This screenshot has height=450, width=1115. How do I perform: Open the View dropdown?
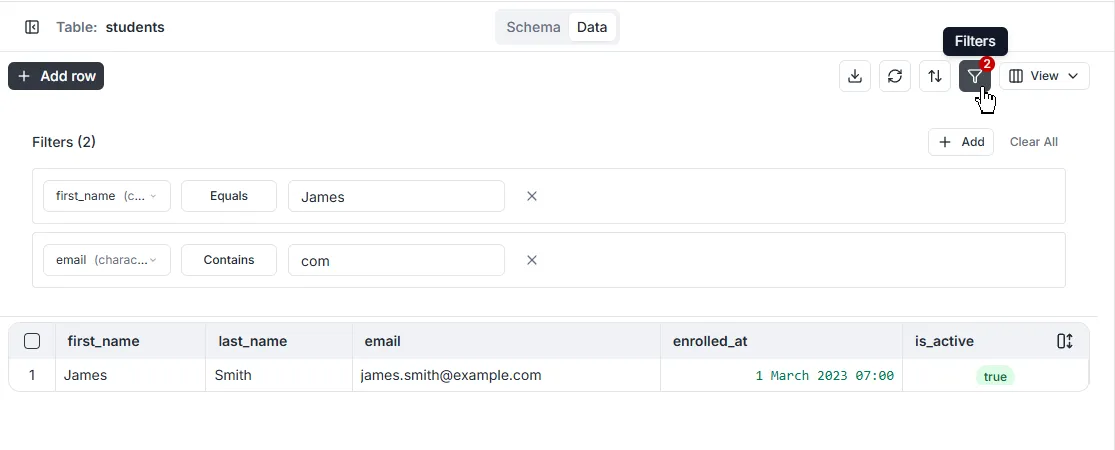[x=1044, y=76]
